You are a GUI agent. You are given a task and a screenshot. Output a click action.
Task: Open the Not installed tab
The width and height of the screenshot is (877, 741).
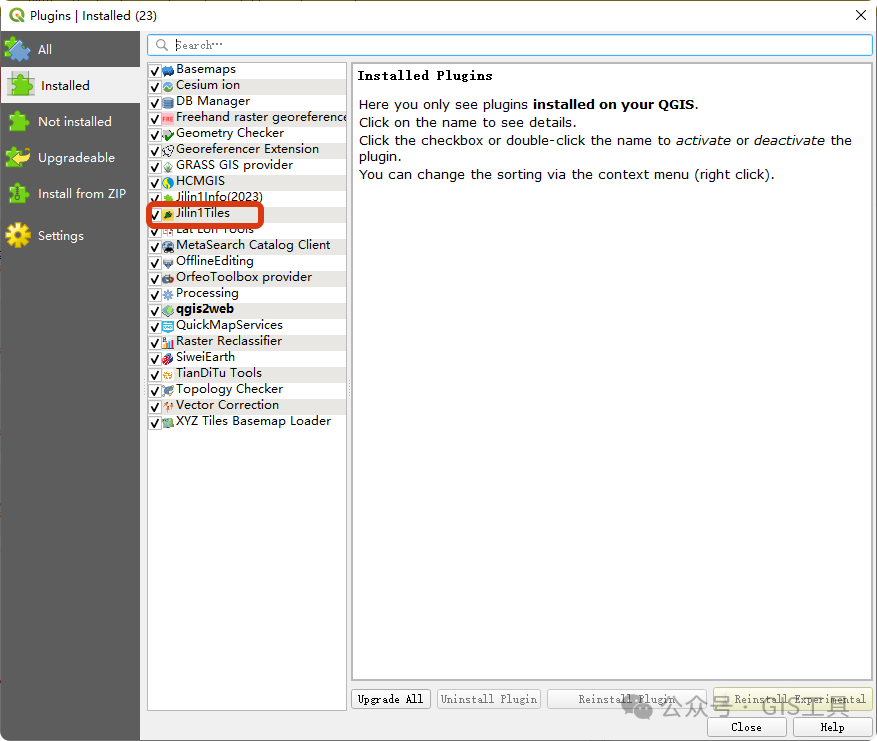click(70, 121)
